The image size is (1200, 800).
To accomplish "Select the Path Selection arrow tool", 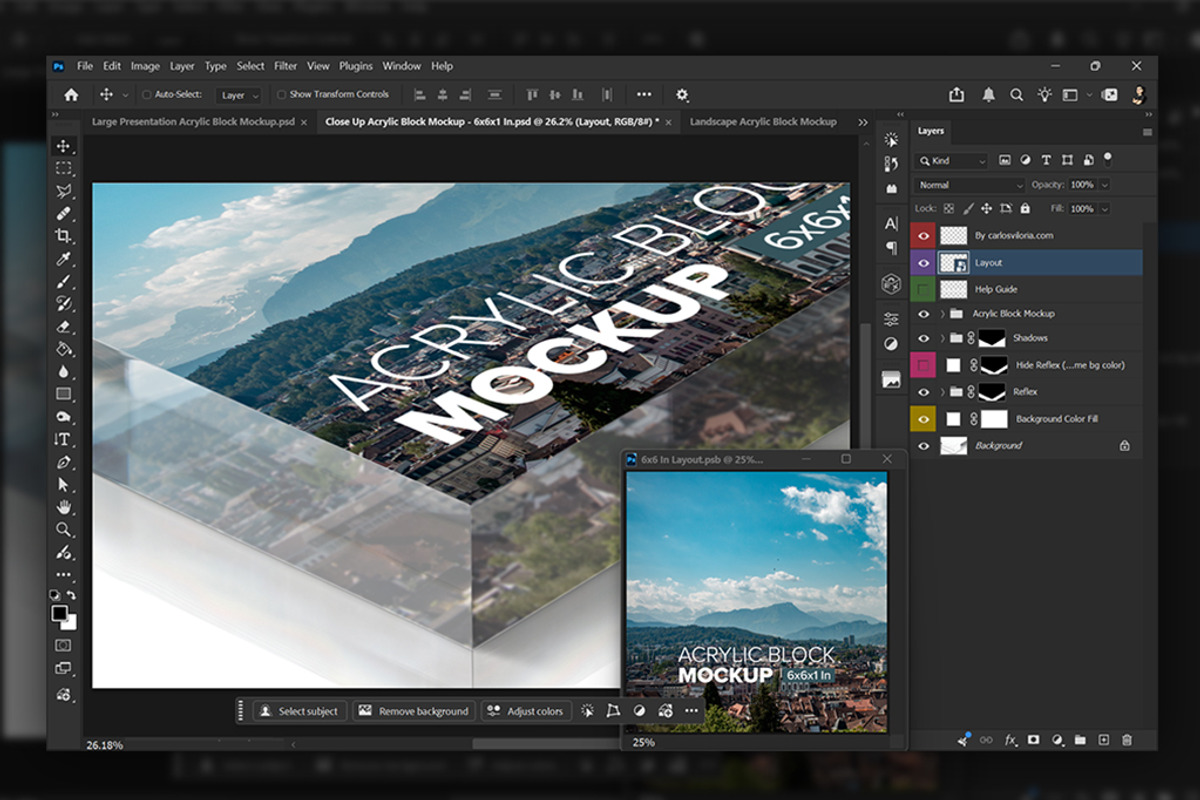I will tap(64, 485).
